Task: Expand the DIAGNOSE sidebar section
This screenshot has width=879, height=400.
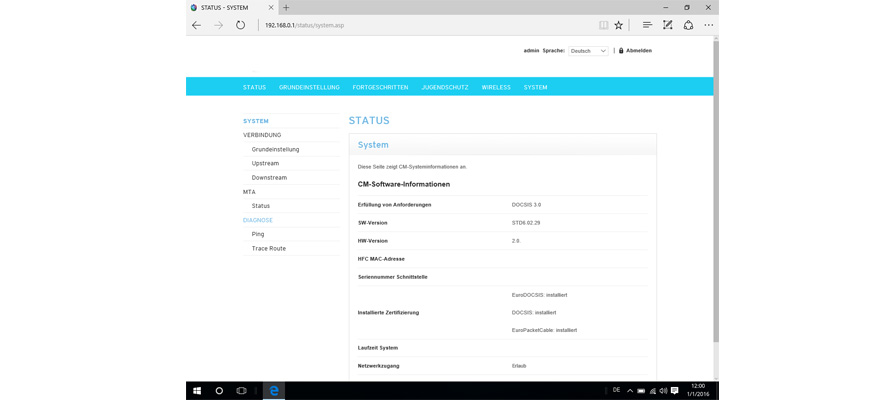Action: 258,220
